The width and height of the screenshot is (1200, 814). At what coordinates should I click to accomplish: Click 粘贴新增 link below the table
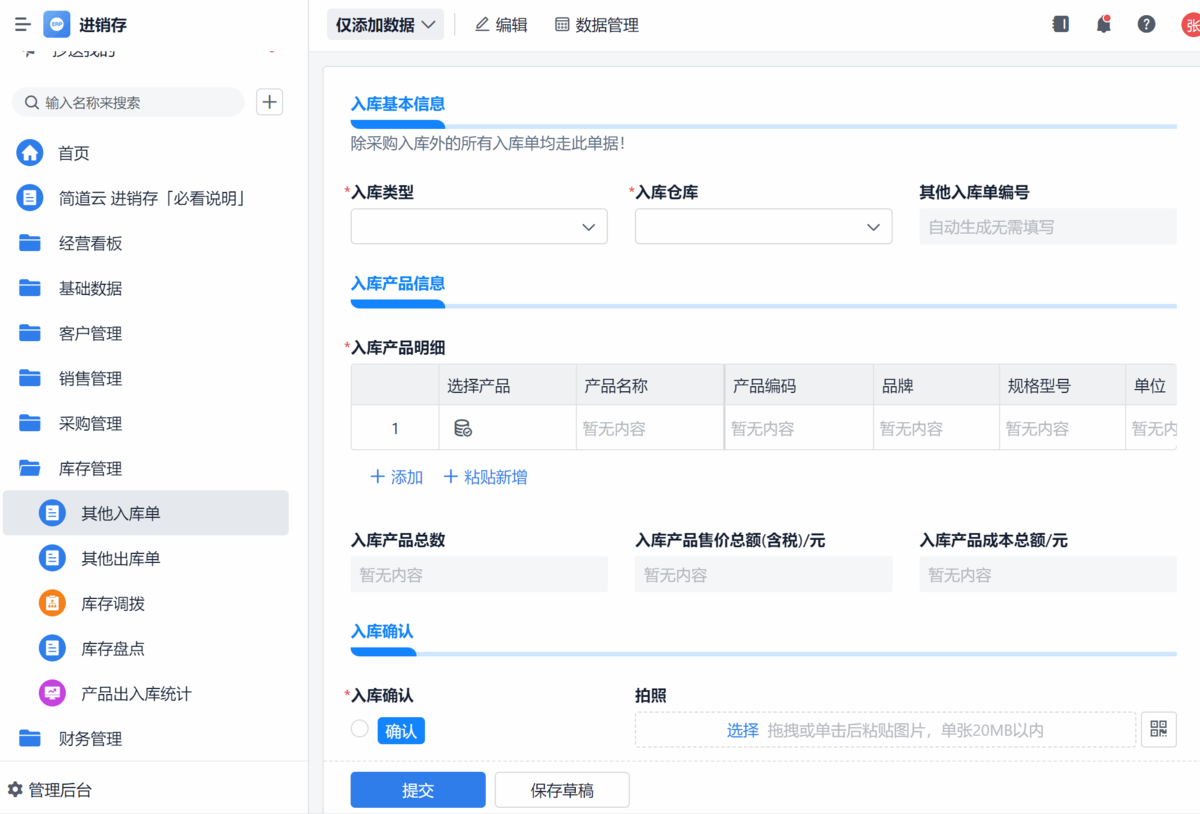[x=485, y=477]
